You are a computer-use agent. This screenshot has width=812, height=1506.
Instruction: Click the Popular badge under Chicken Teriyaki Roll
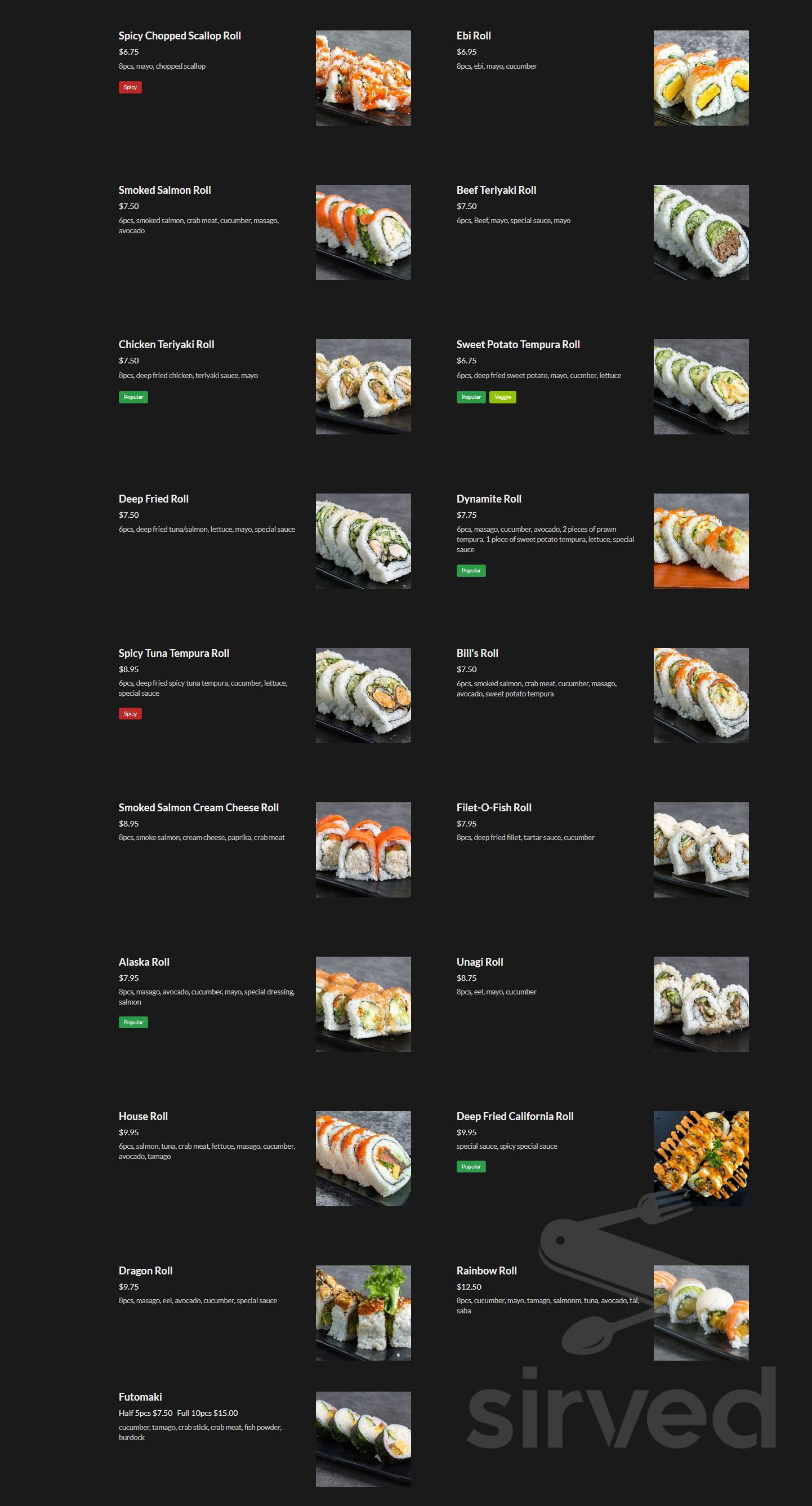click(133, 397)
